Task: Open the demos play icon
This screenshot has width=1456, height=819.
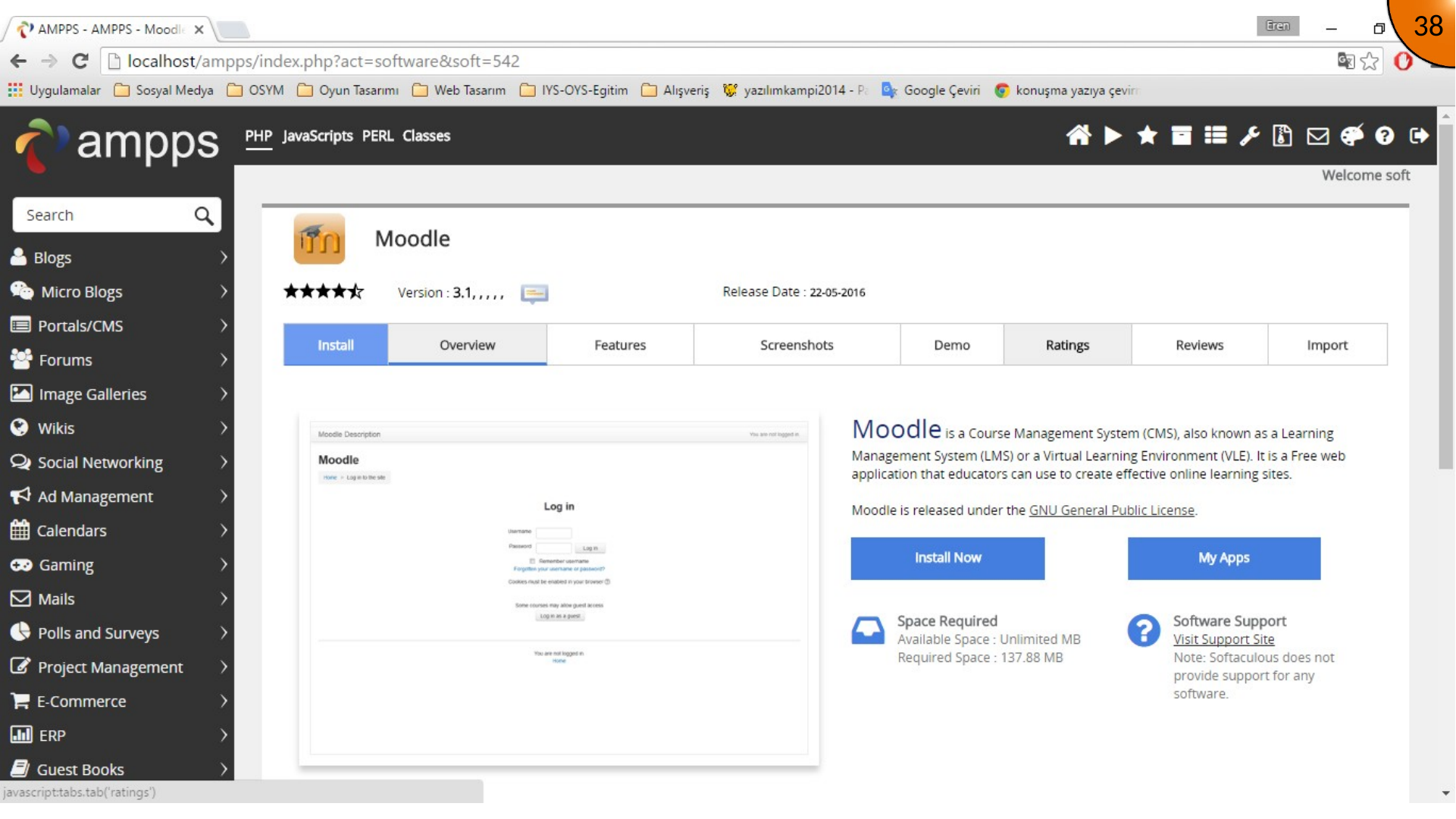Action: (x=1113, y=136)
